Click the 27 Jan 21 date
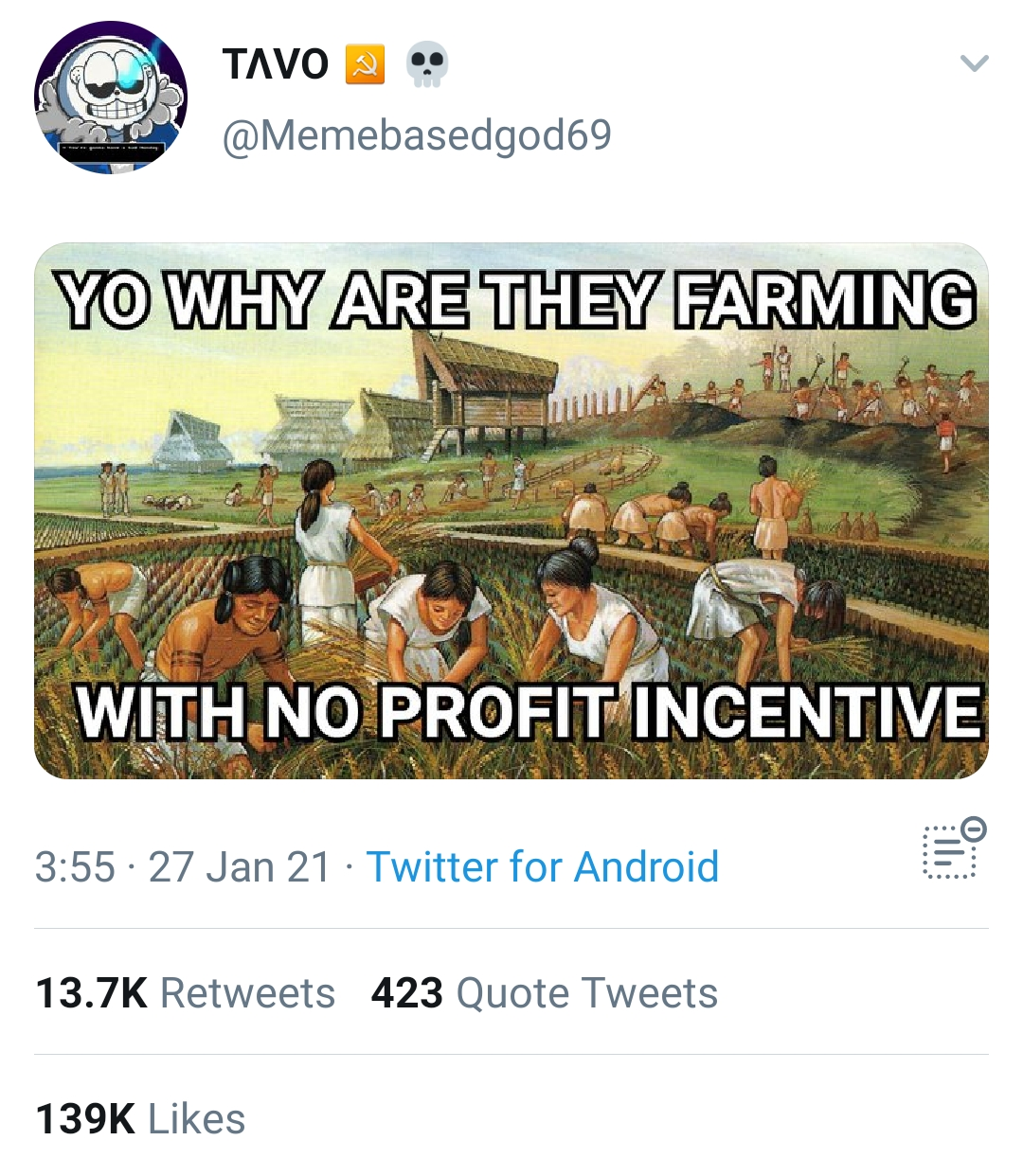This screenshot has height=1176, width=1023. (240, 867)
